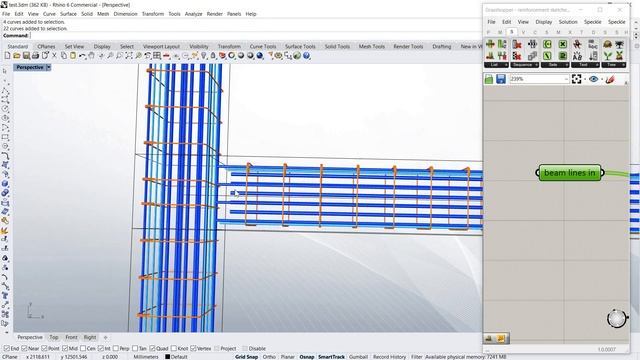Click the blue Render sphere icon
This screenshot has width=640, height=360.
click(260, 56)
